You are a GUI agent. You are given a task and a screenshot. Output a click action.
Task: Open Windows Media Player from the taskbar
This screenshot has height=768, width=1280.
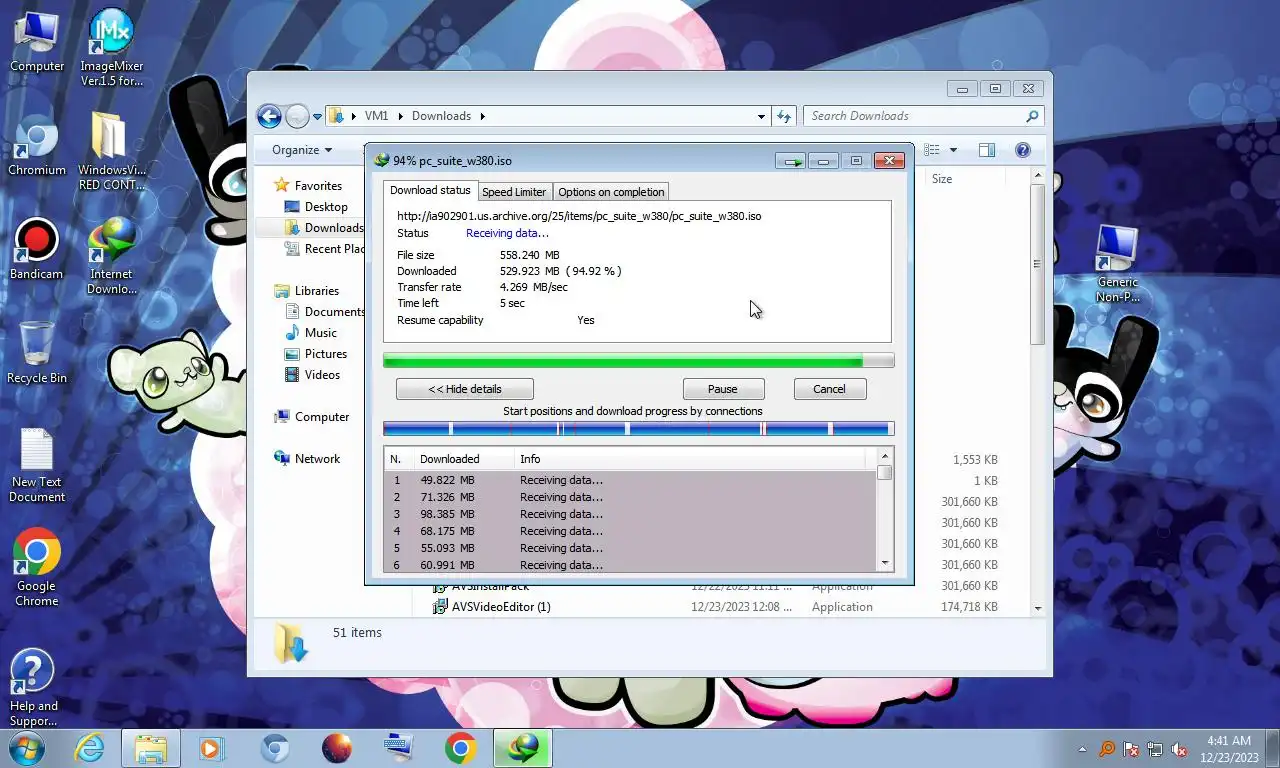click(212, 748)
